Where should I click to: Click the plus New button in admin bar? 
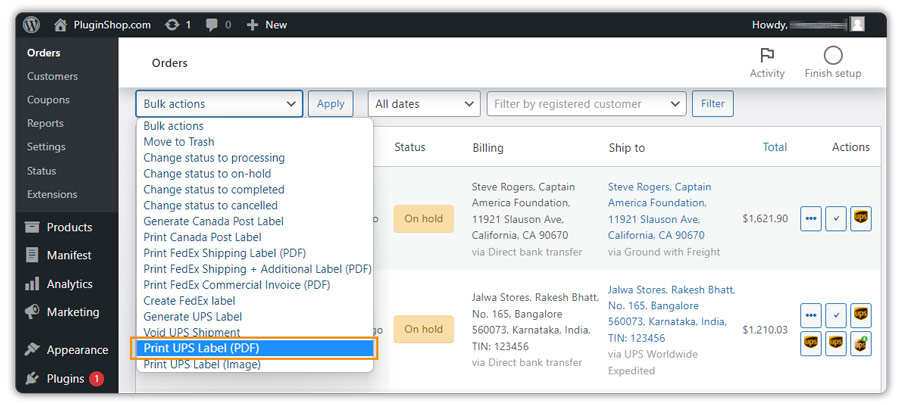tap(266, 25)
